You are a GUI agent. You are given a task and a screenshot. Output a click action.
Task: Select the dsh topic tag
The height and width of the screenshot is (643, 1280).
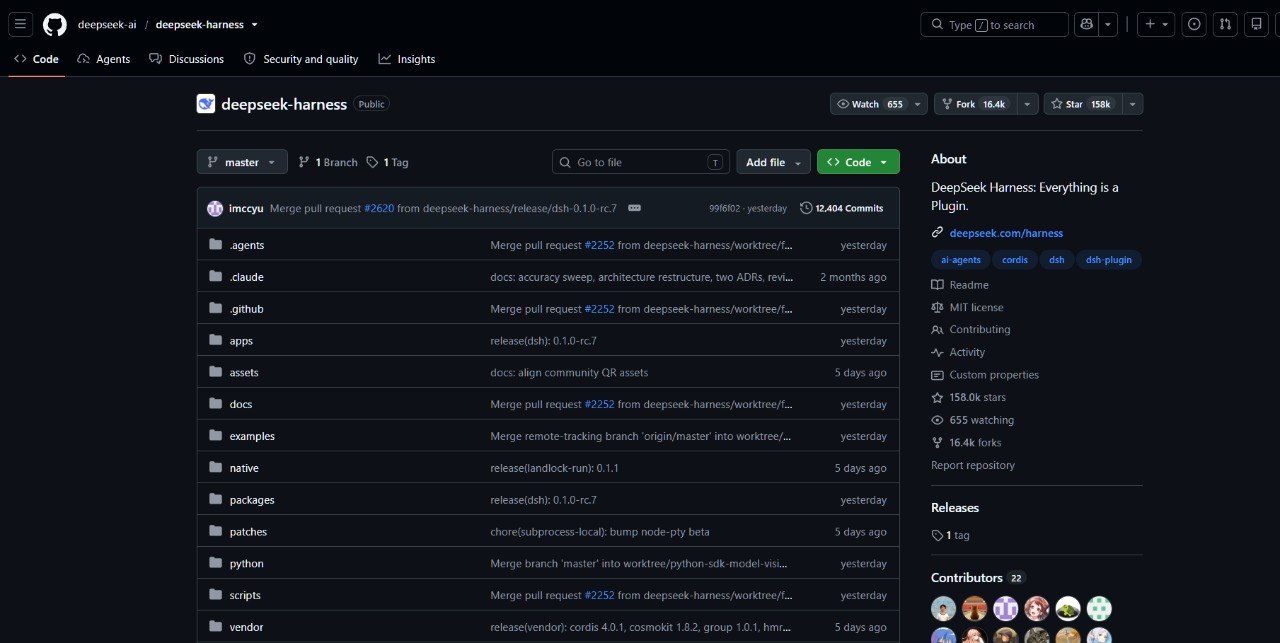(x=1056, y=260)
